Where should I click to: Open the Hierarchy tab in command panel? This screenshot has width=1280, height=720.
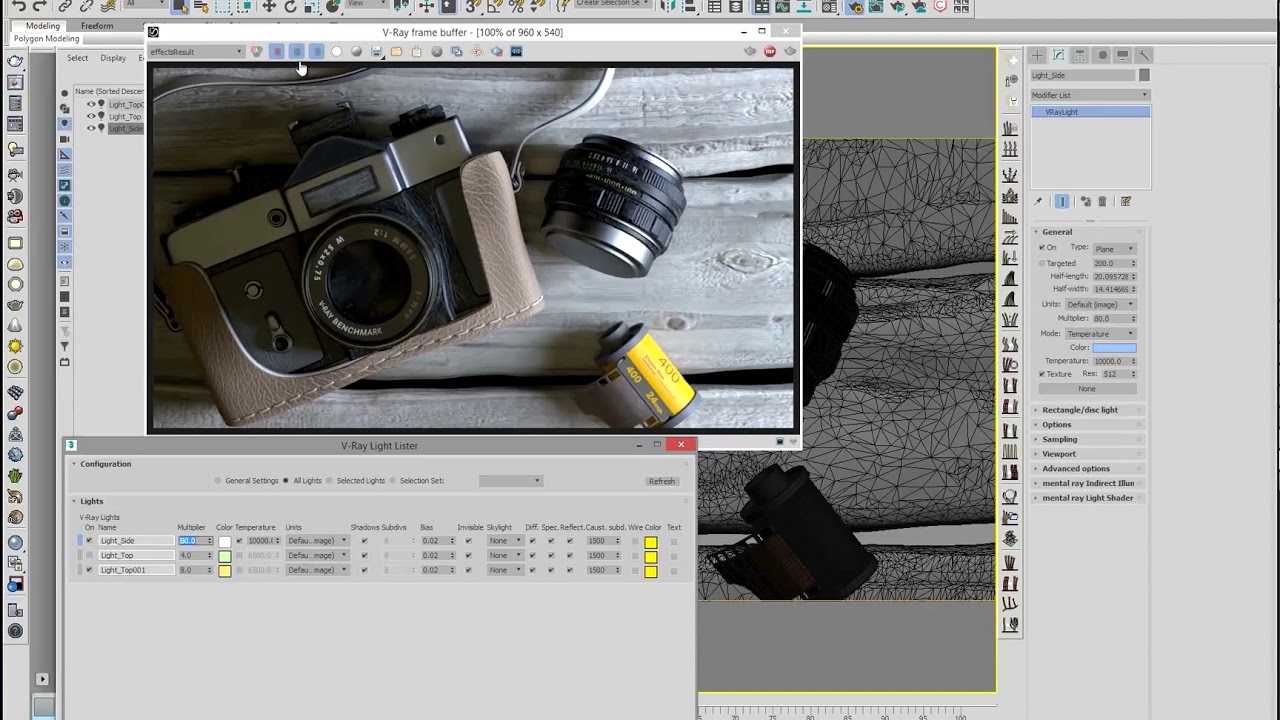coord(1080,55)
